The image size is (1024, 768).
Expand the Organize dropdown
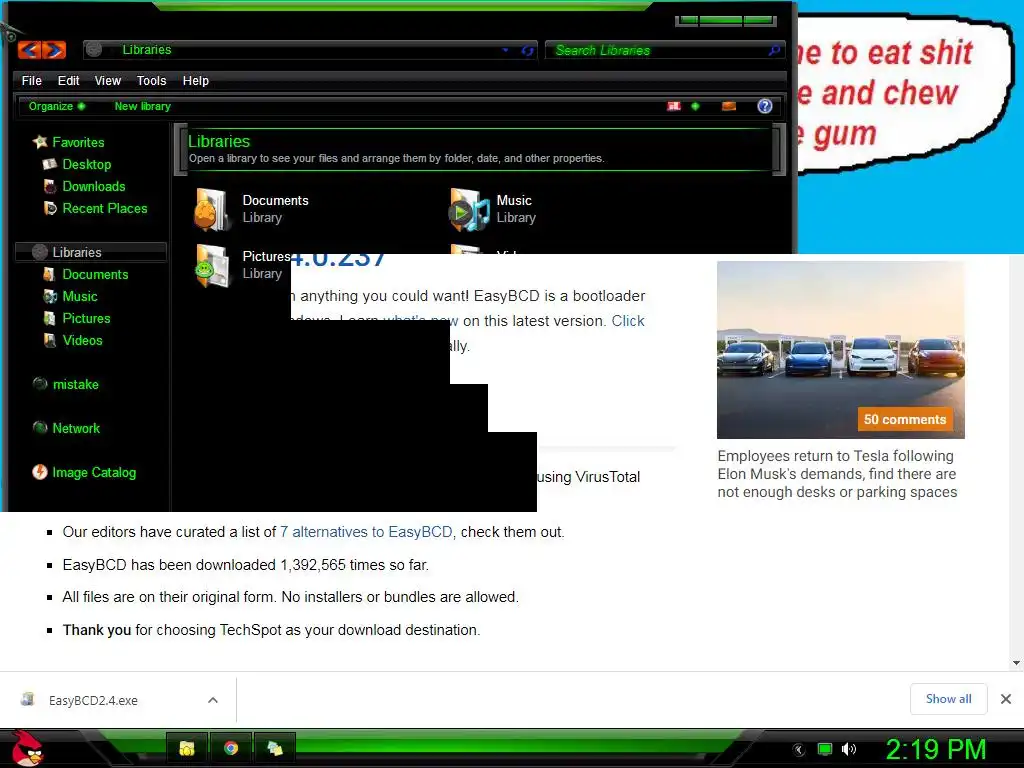tap(57, 106)
